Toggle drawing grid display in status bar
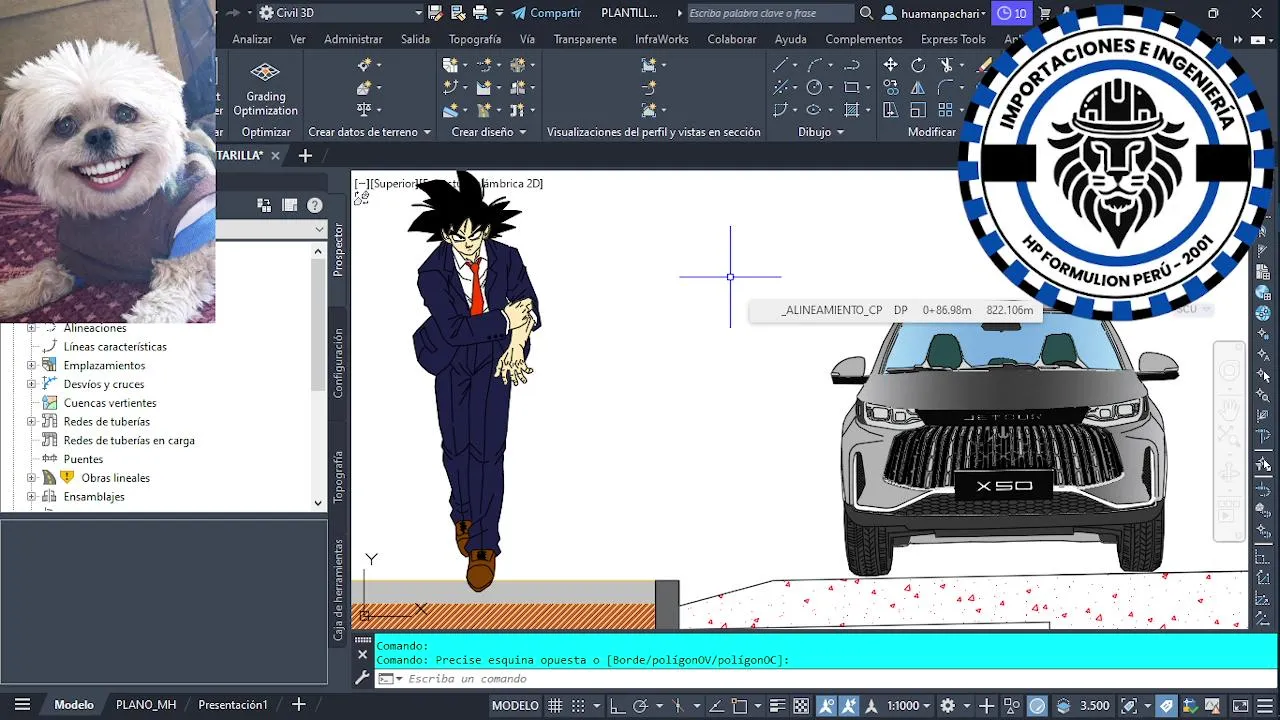Image resolution: width=1280 pixels, height=720 pixels. 556,705
